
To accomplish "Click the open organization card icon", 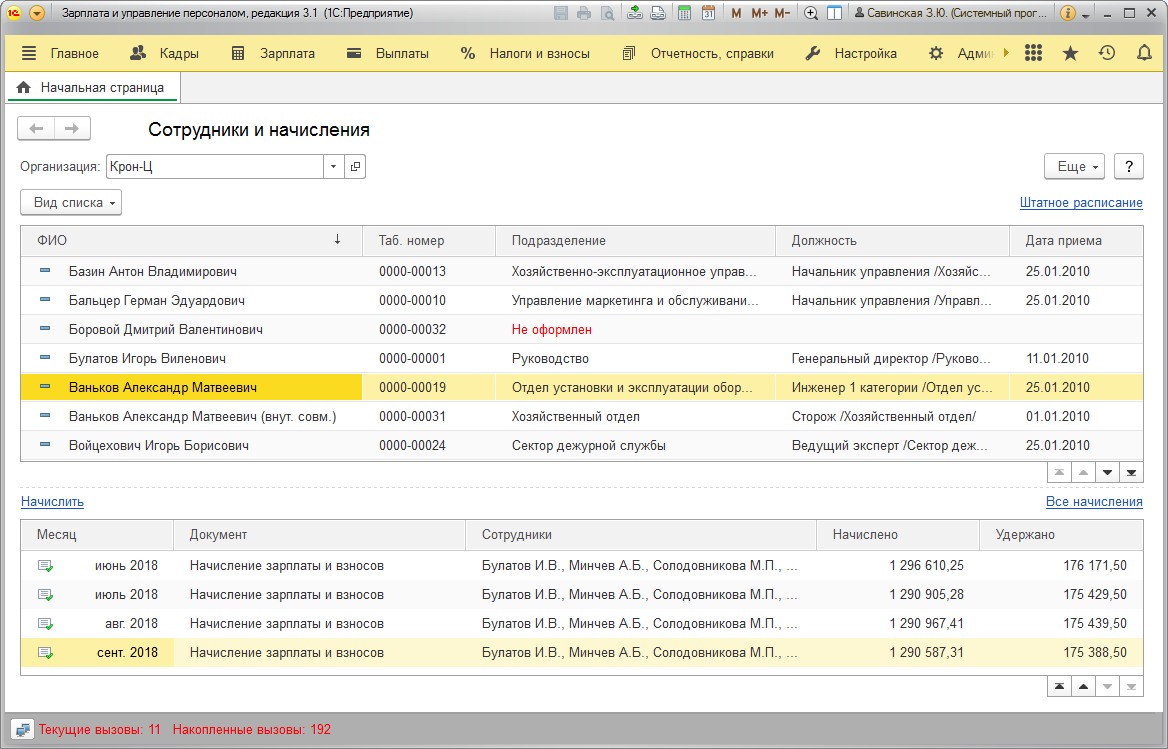I will (x=355, y=167).
